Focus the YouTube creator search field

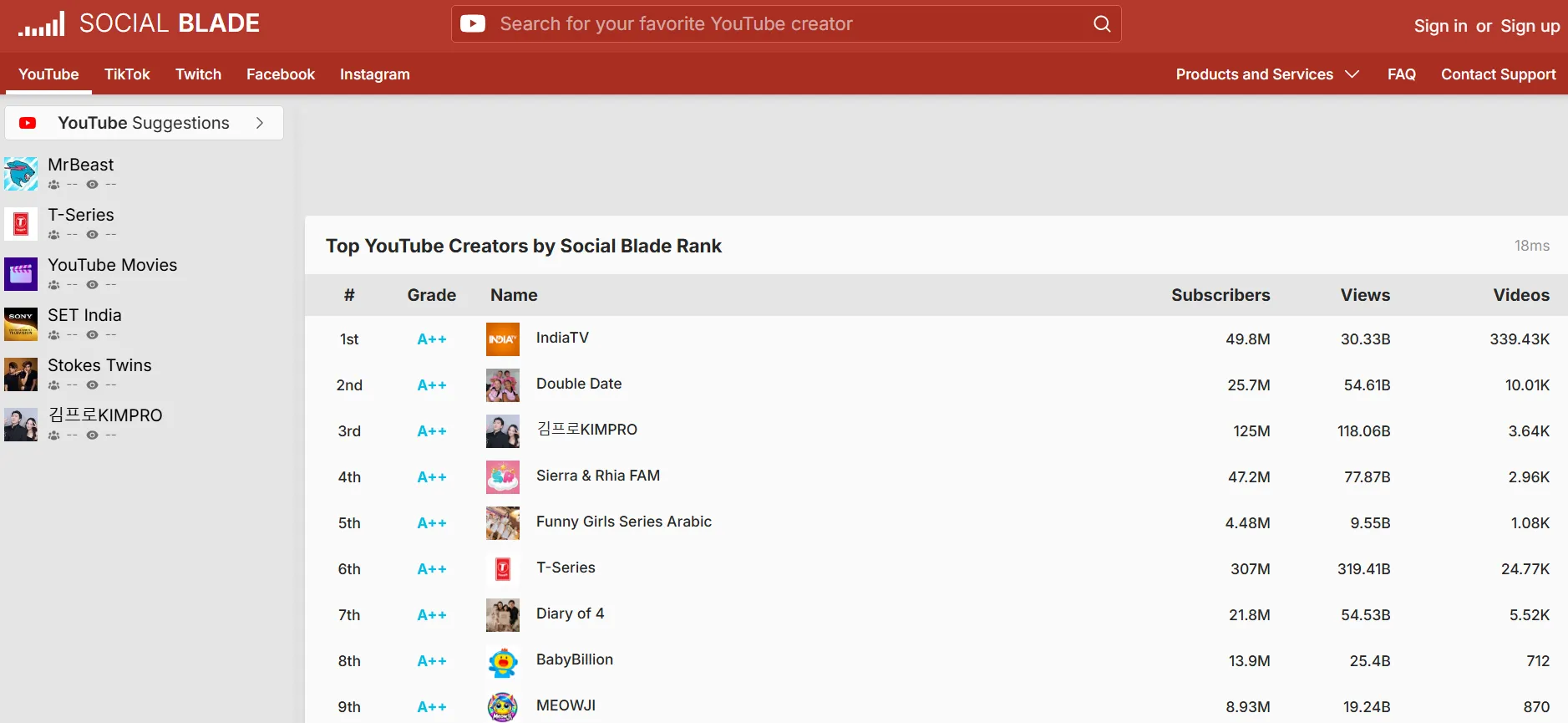pyautogui.click(x=786, y=24)
